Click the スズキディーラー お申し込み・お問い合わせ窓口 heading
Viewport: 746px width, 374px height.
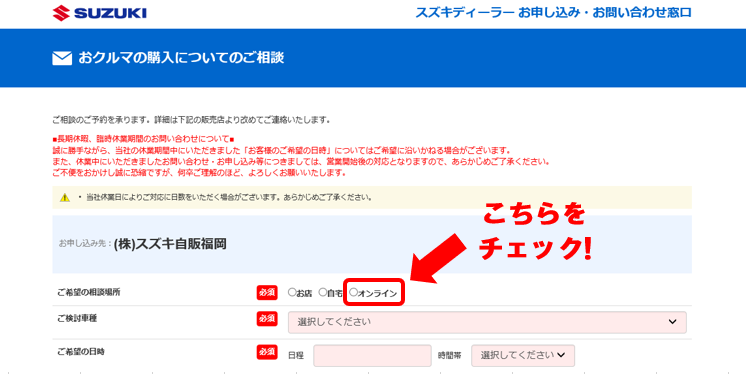point(553,12)
